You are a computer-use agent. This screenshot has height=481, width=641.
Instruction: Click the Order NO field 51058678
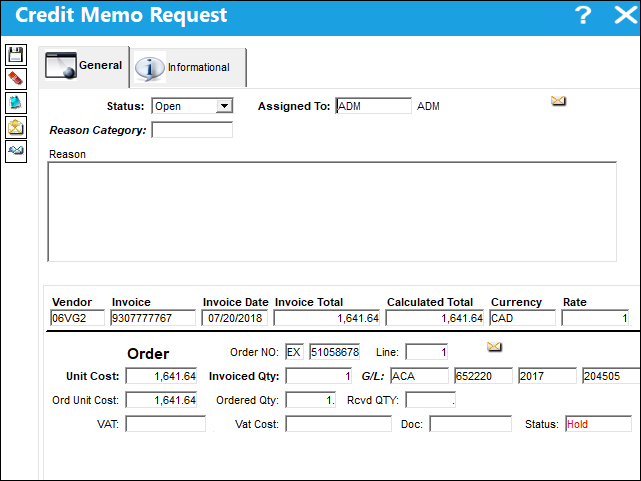[334, 352]
